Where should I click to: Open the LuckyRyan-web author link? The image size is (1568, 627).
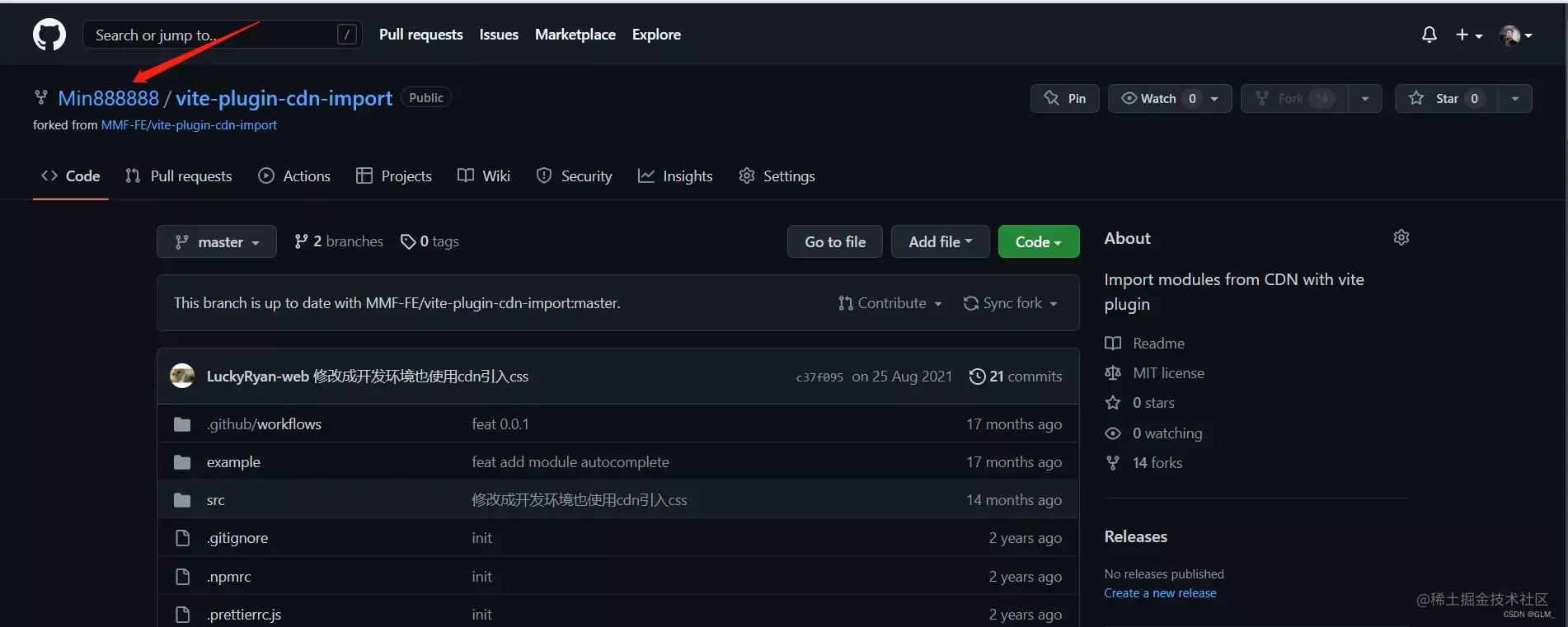coord(258,377)
